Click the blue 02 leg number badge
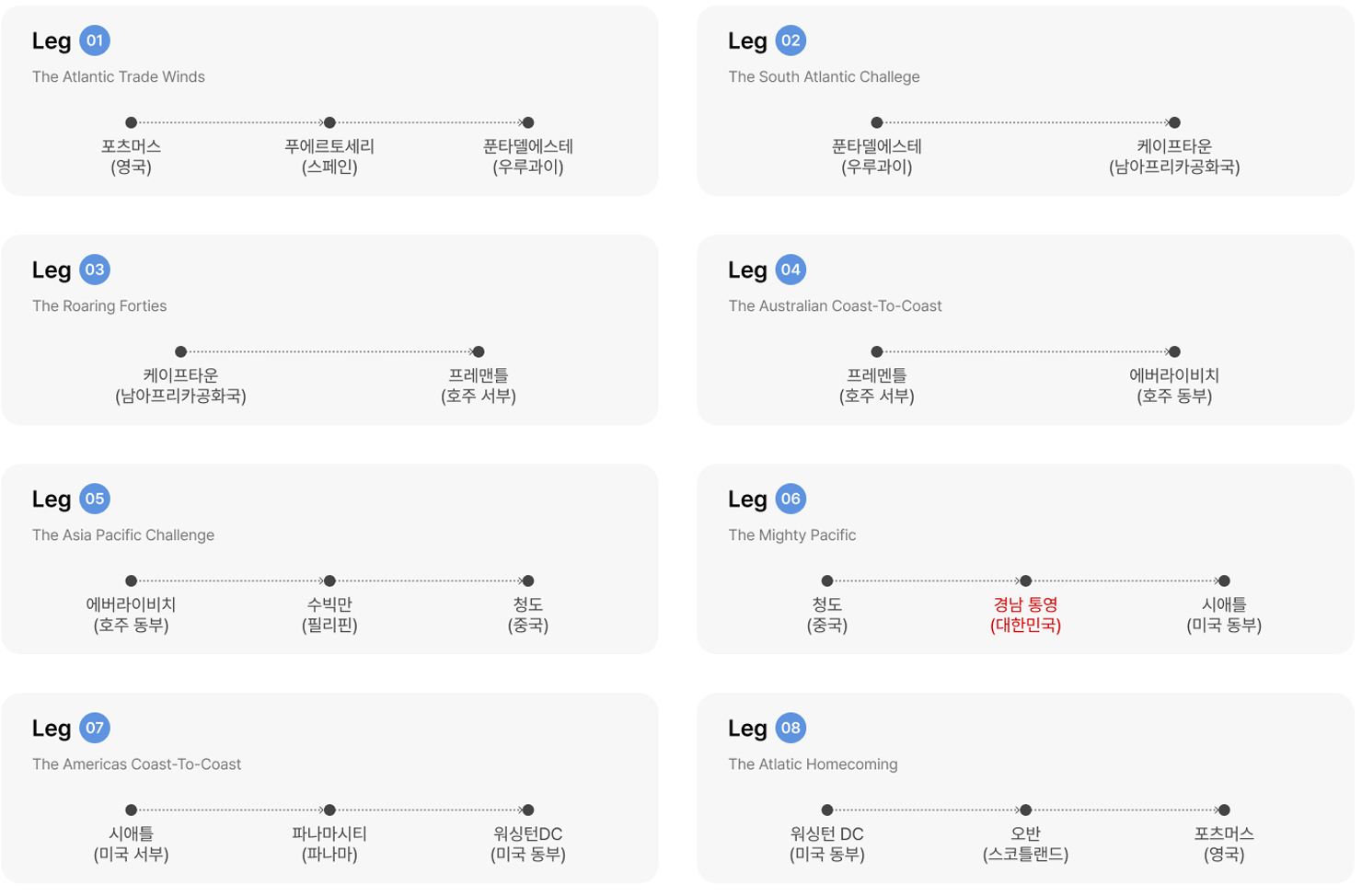Image resolution: width=1362 pixels, height=896 pixels. (791, 40)
